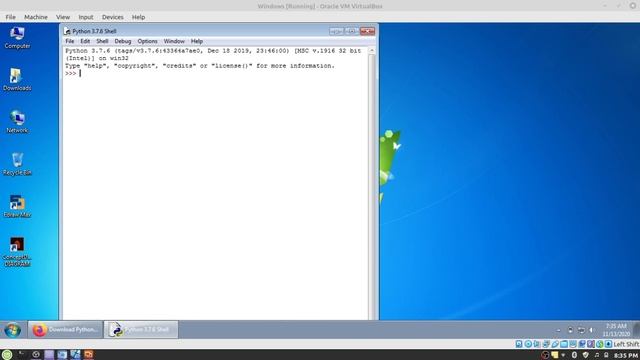The height and width of the screenshot is (360, 640).
Task: Click the VirtualBox hard disk activity indicator
Action: 519,344
